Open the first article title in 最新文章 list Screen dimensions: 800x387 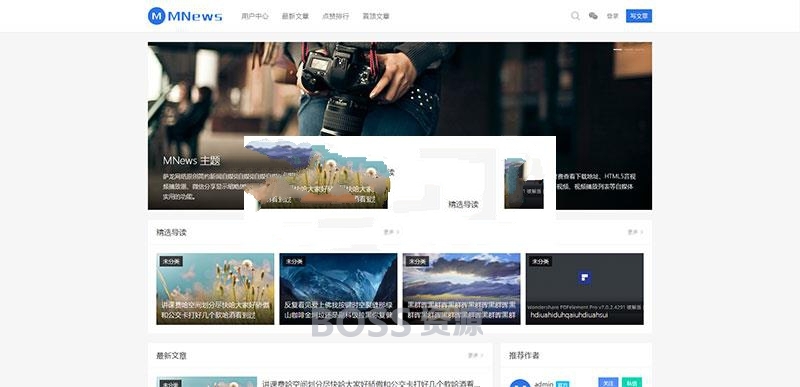(371, 383)
